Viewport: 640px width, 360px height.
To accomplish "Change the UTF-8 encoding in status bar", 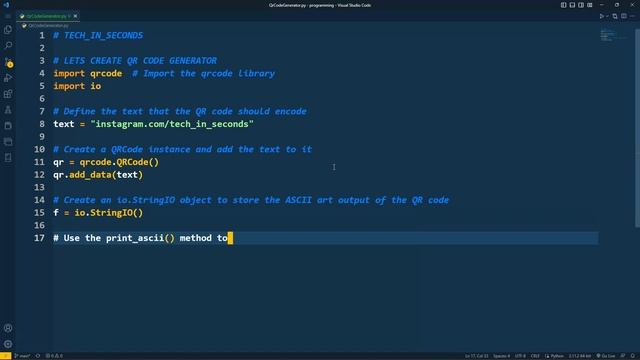I will click(x=520, y=356).
